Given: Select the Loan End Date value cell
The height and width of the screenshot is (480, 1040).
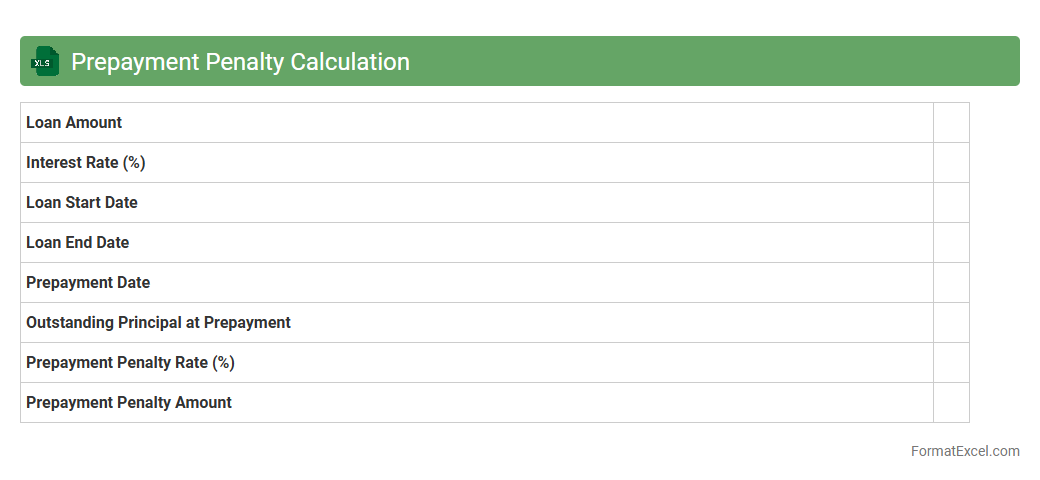Looking at the screenshot, I should (x=951, y=242).
